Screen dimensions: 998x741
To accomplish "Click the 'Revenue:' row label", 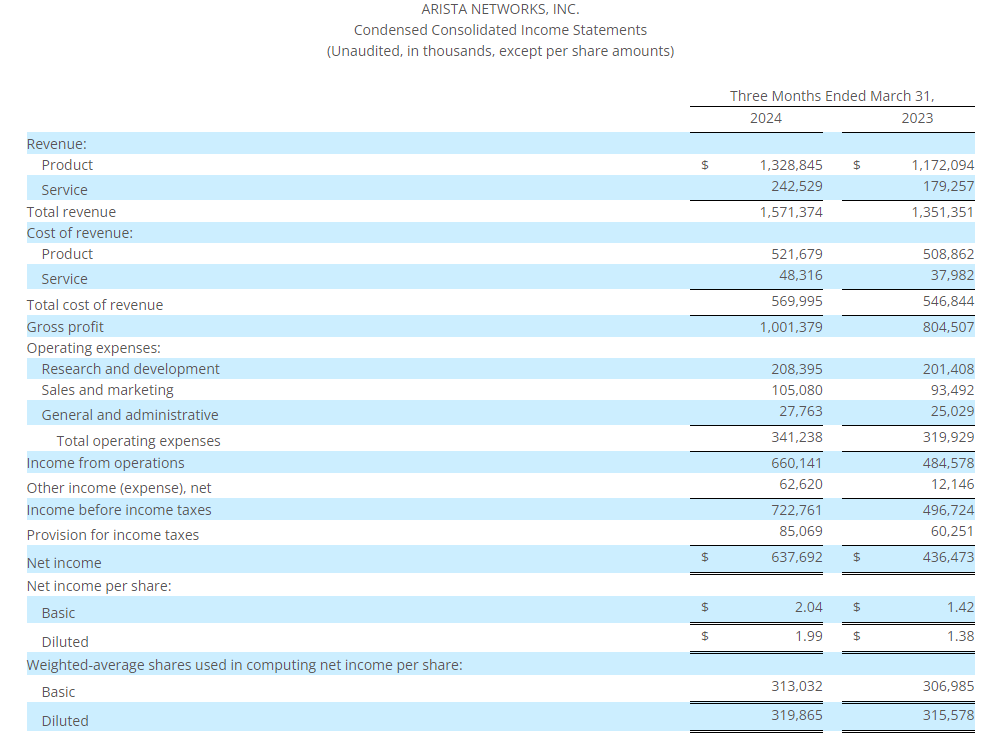I will click(x=57, y=144).
